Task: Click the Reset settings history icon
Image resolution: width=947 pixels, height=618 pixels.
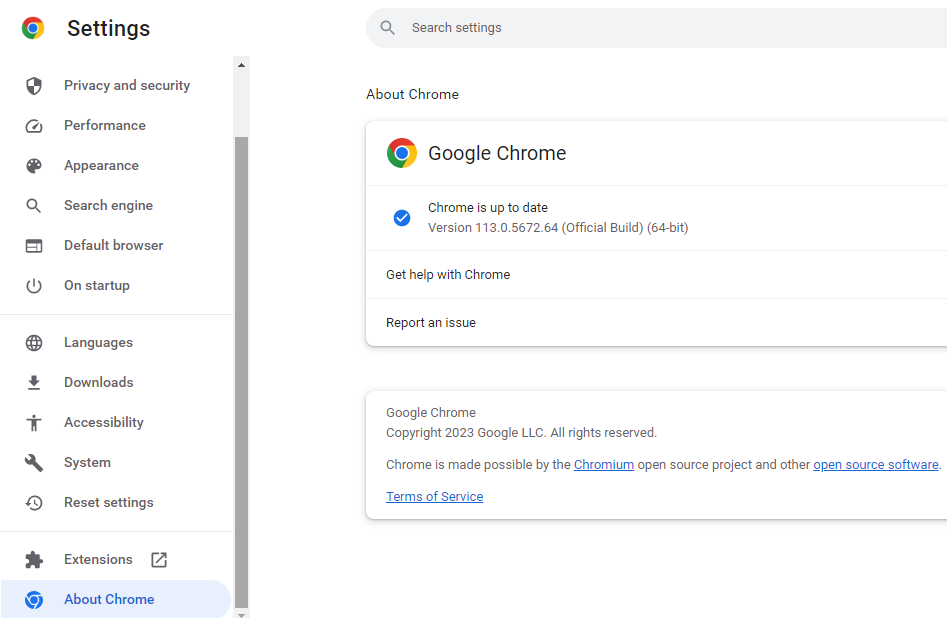Action: [x=34, y=503]
